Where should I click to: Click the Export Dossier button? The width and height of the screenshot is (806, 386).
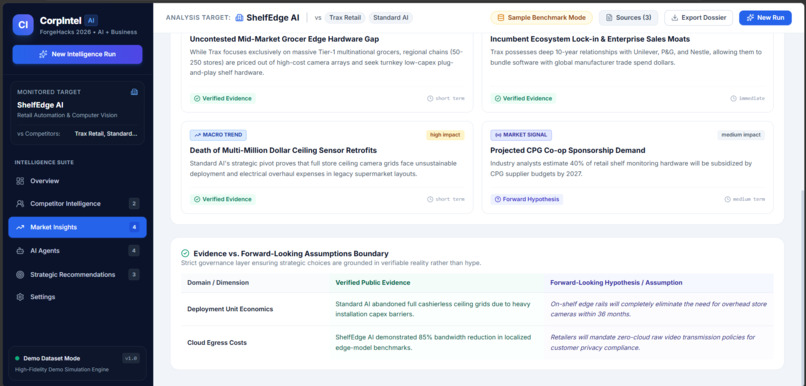pos(699,17)
